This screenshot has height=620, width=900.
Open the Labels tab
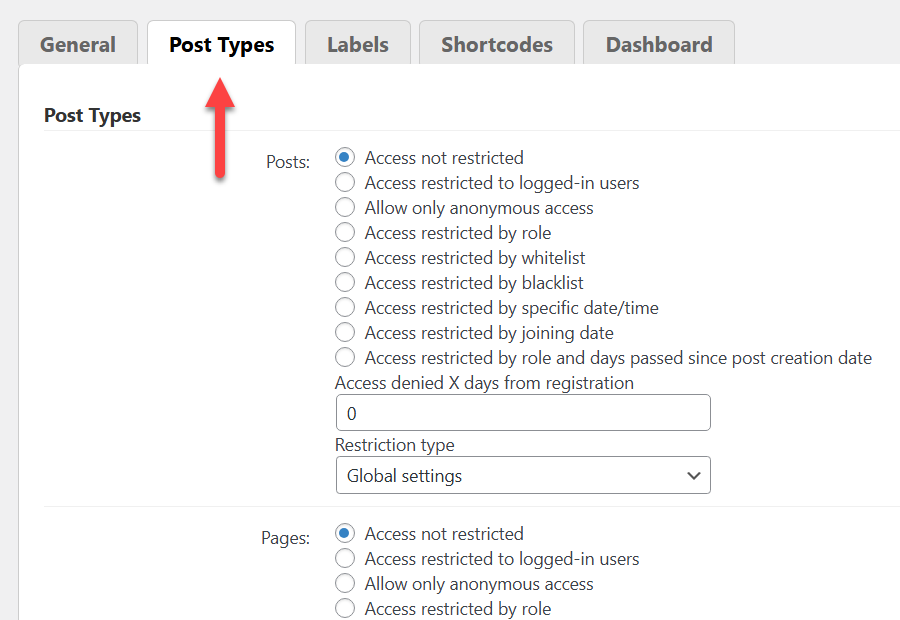(x=358, y=44)
